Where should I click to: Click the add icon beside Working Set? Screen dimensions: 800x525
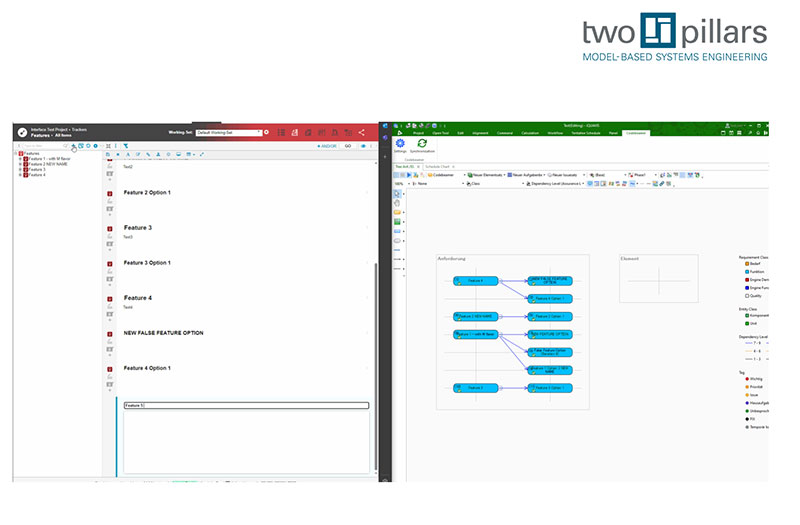coord(266,132)
